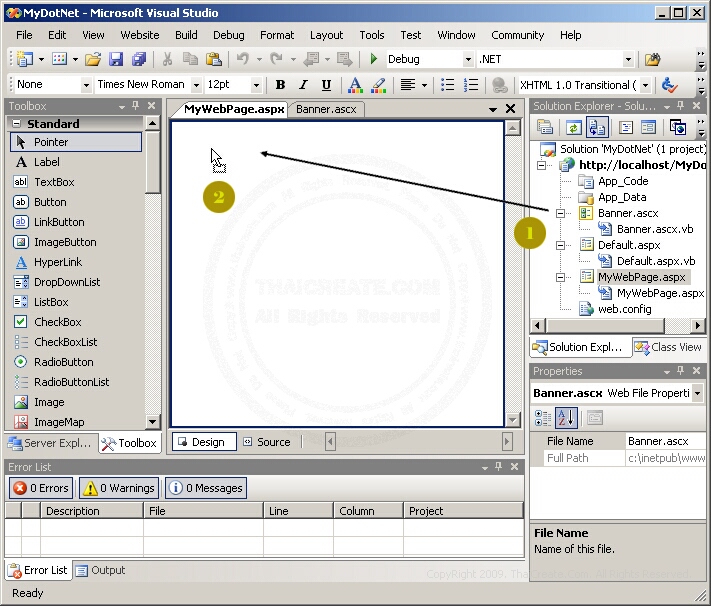Click the Cut scissors icon
The height and width of the screenshot is (606, 711).
tap(167, 59)
